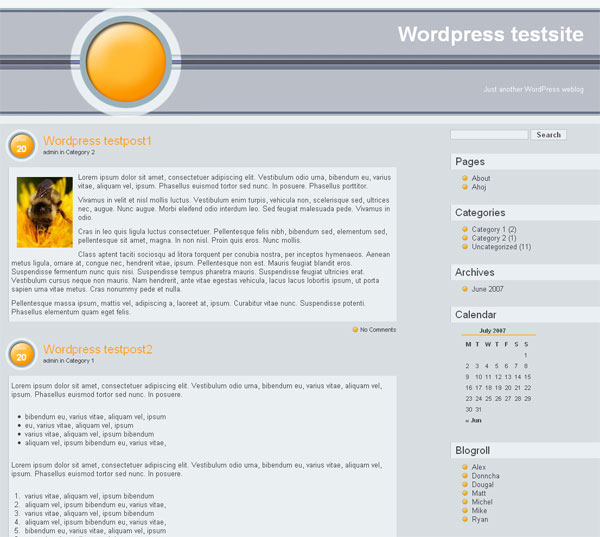Open the June 2007 archive
600x537 pixels.
click(x=487, y=289)
